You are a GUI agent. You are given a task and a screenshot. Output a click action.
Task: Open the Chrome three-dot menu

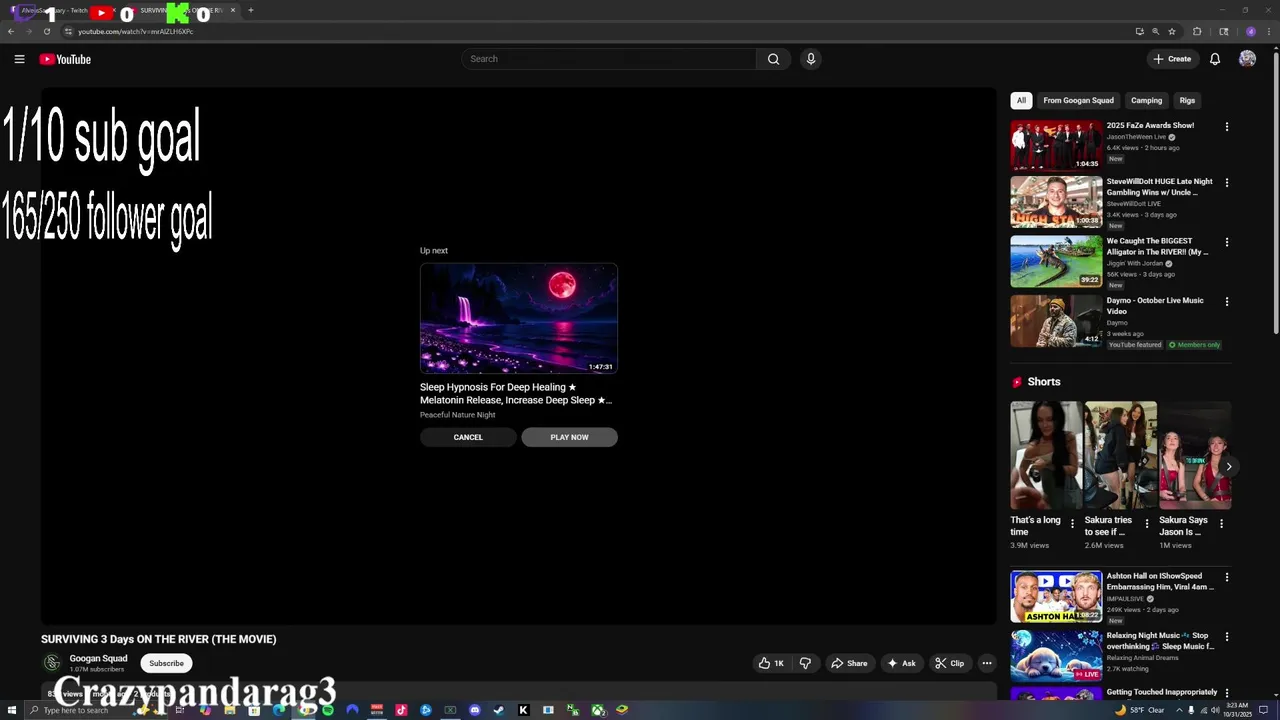point(1268,31)
